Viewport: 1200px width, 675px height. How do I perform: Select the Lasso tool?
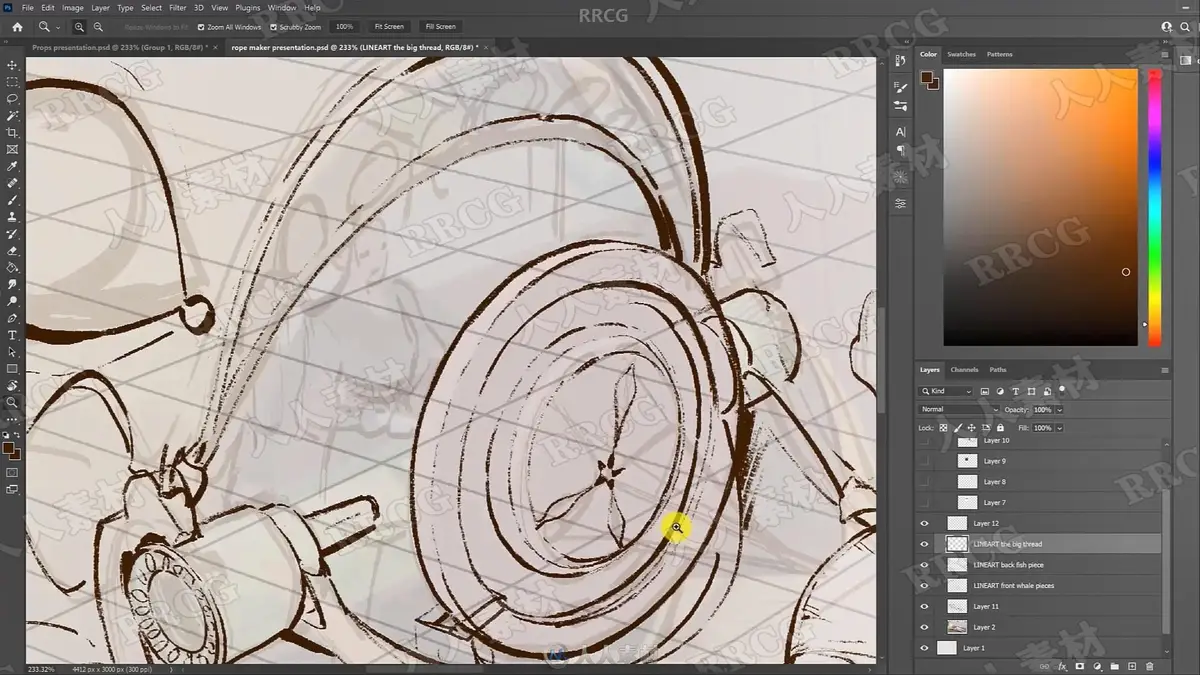point(12,99)
